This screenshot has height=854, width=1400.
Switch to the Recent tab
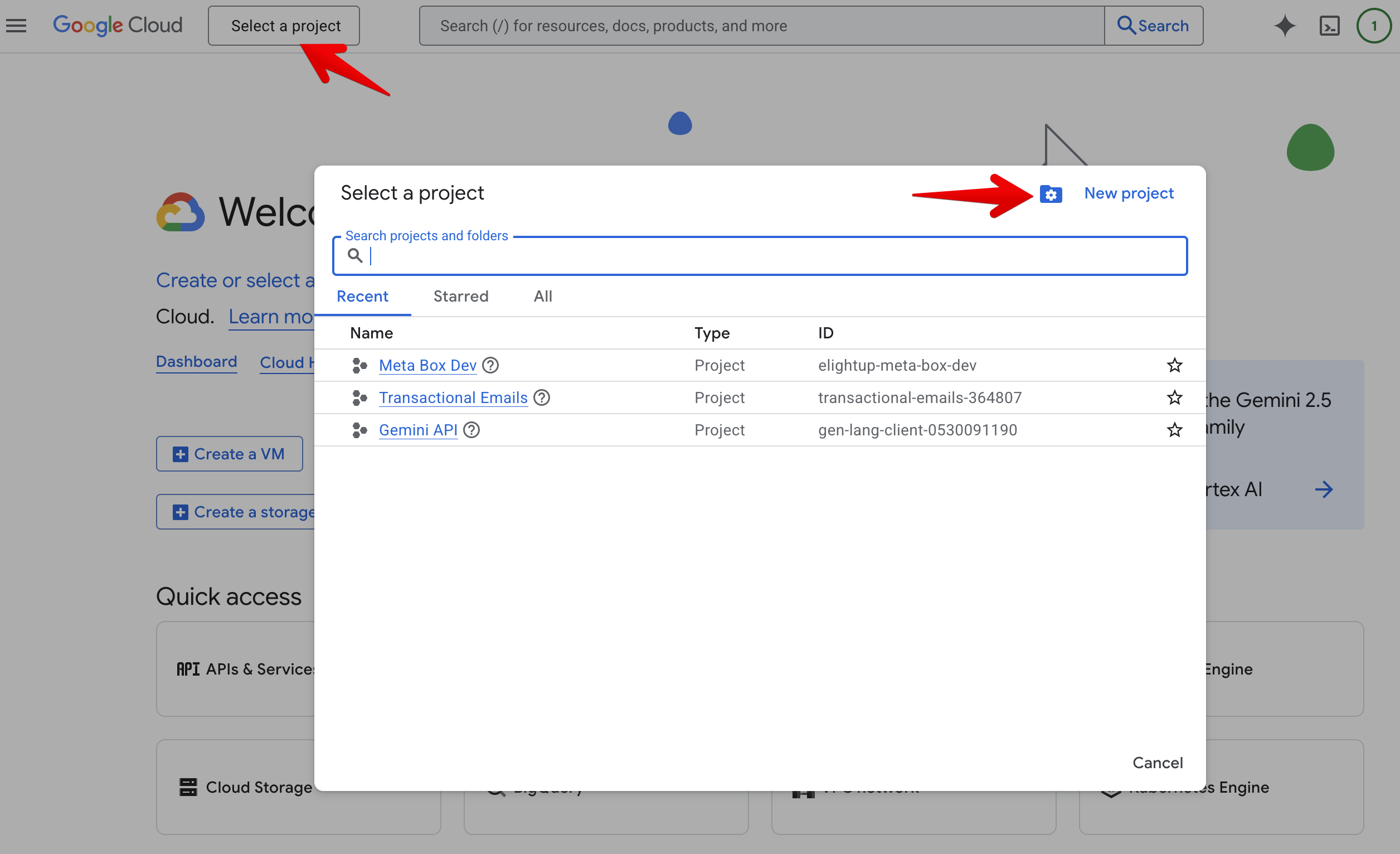pos(362,297)
